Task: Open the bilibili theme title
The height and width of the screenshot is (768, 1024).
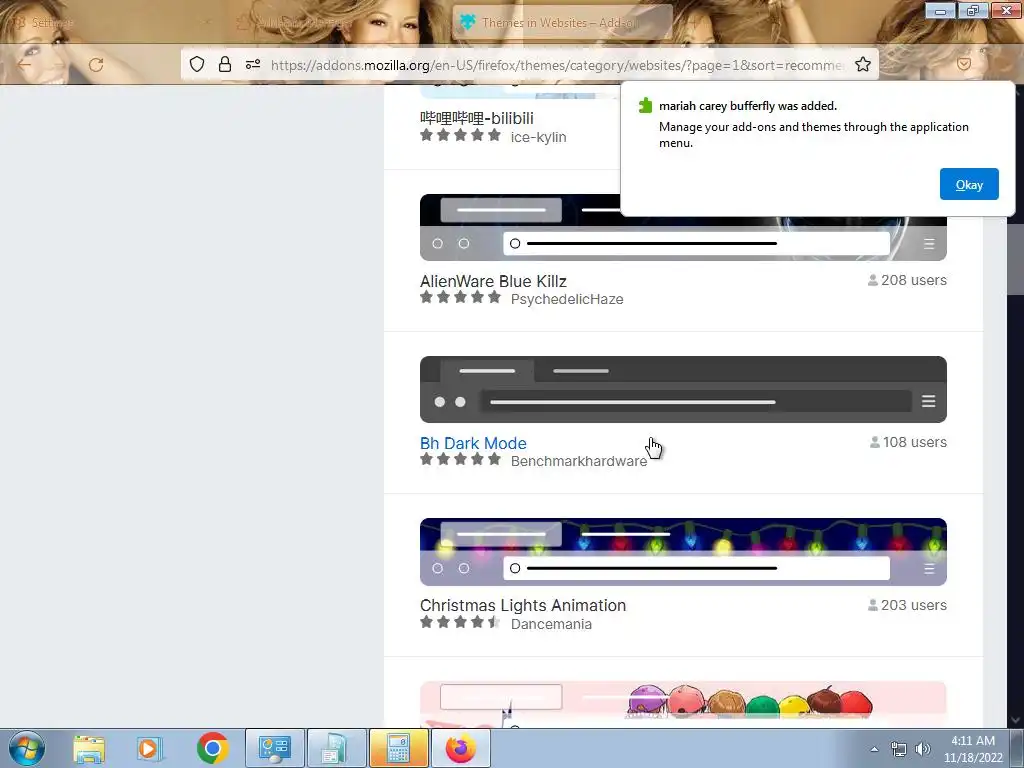Action: [x=477, y=118]
